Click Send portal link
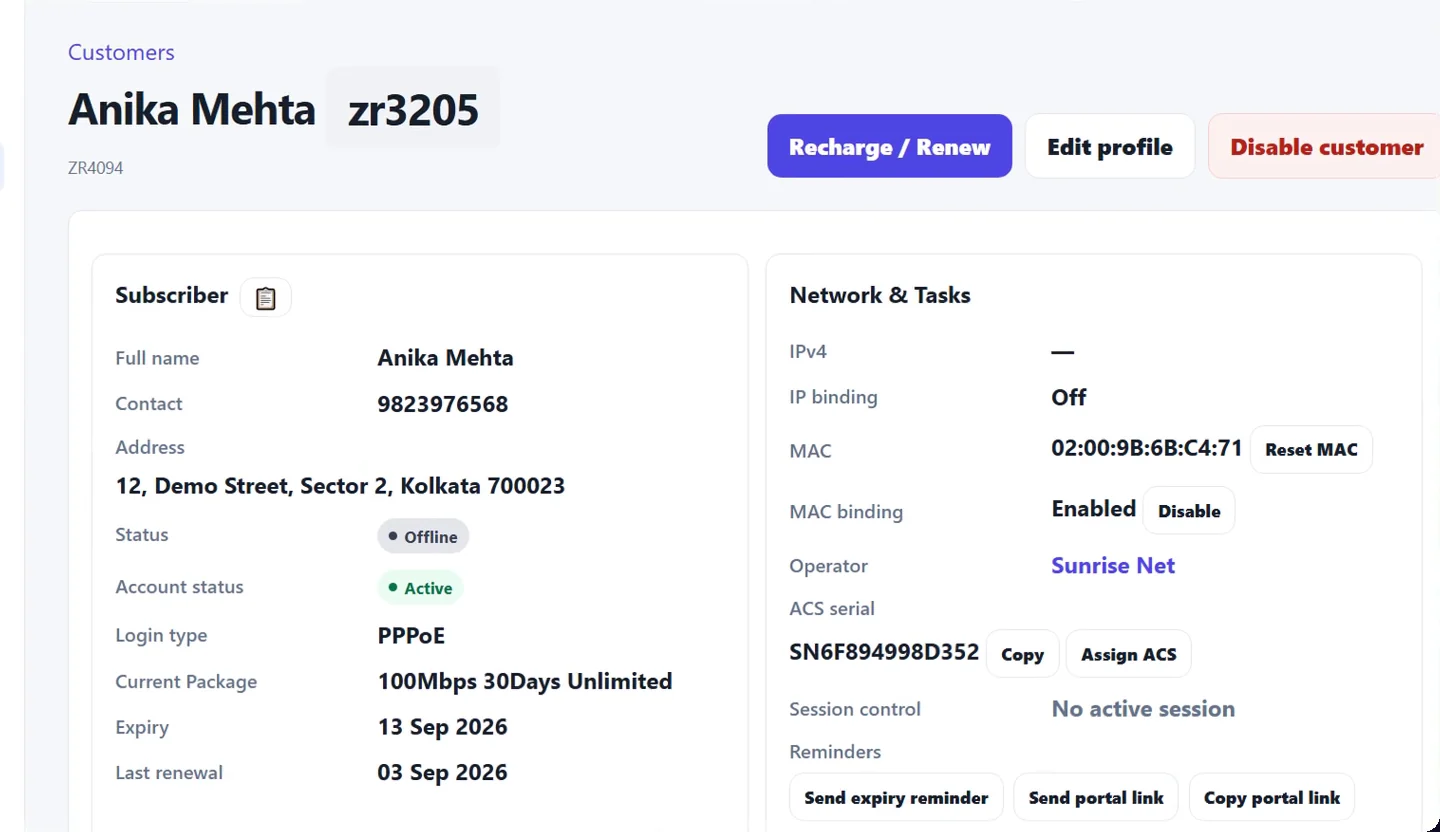 click(x=1096, y=798)
